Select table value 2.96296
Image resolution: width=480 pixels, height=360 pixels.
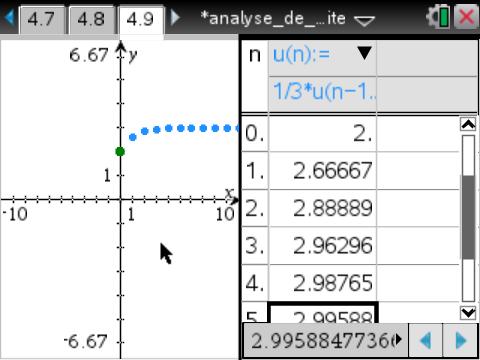coord(322,246)
